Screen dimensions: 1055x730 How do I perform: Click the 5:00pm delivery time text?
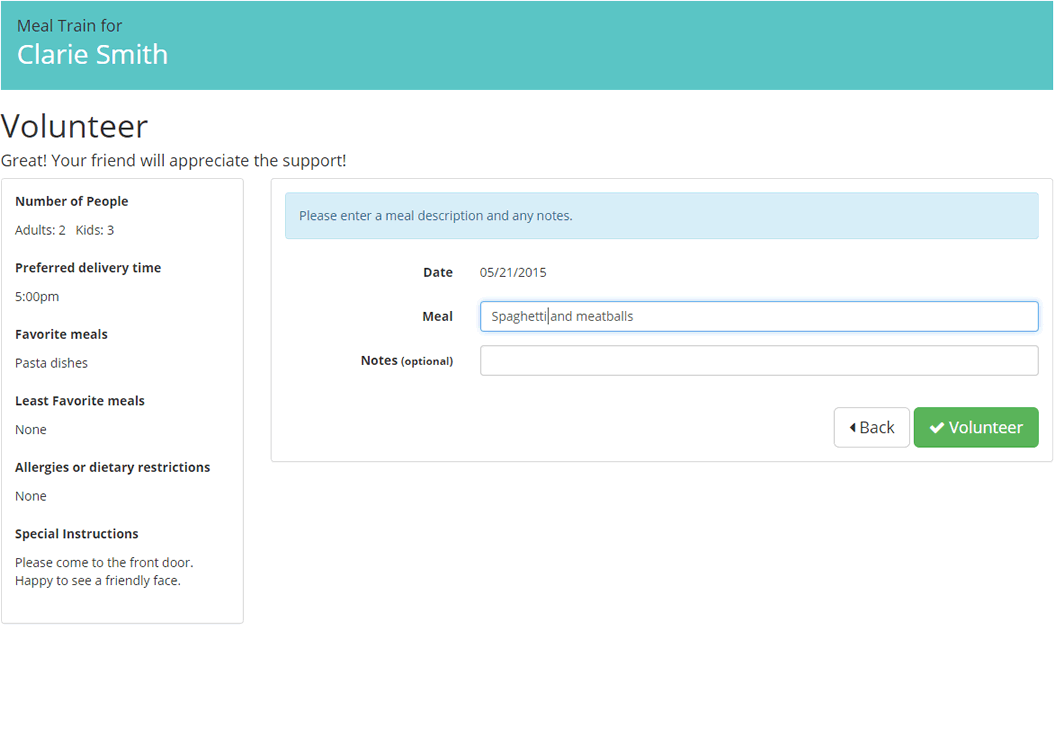(37, 297)
